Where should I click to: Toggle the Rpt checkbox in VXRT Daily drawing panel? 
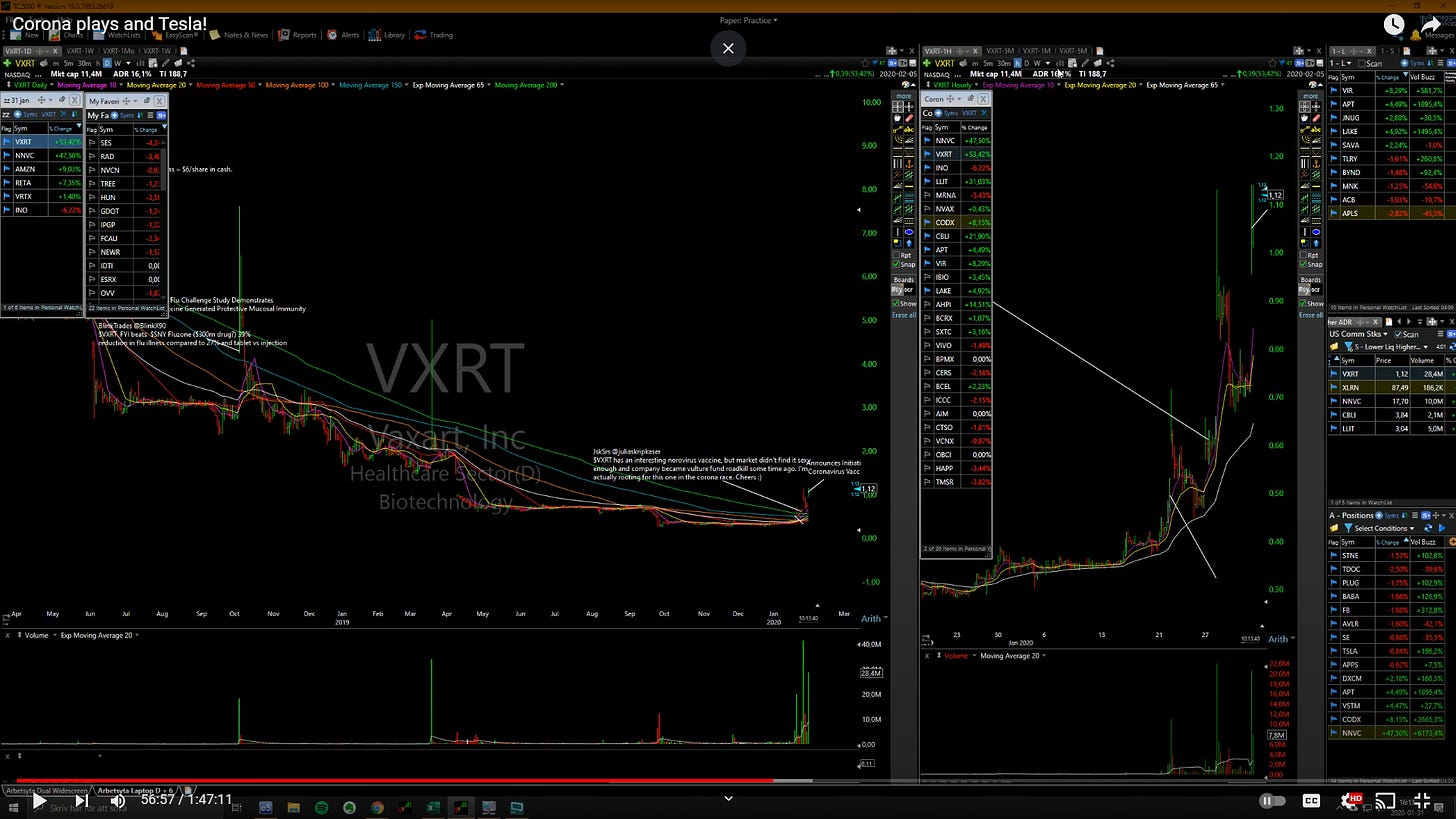point(896,255)
